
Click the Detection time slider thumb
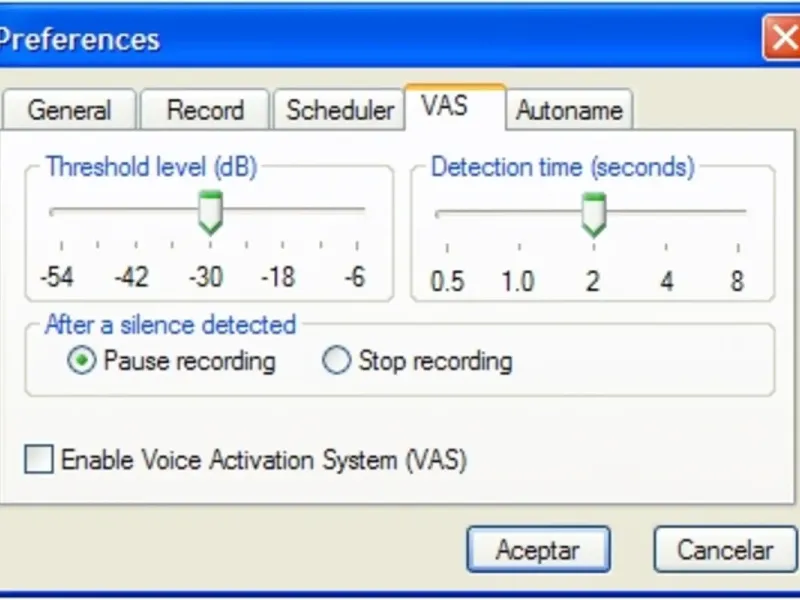tap(594, 214)
